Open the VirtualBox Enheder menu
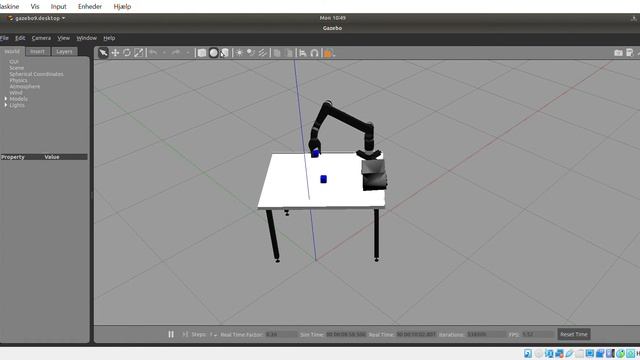The height and width of the screenshot is (360, 640). 90,7
